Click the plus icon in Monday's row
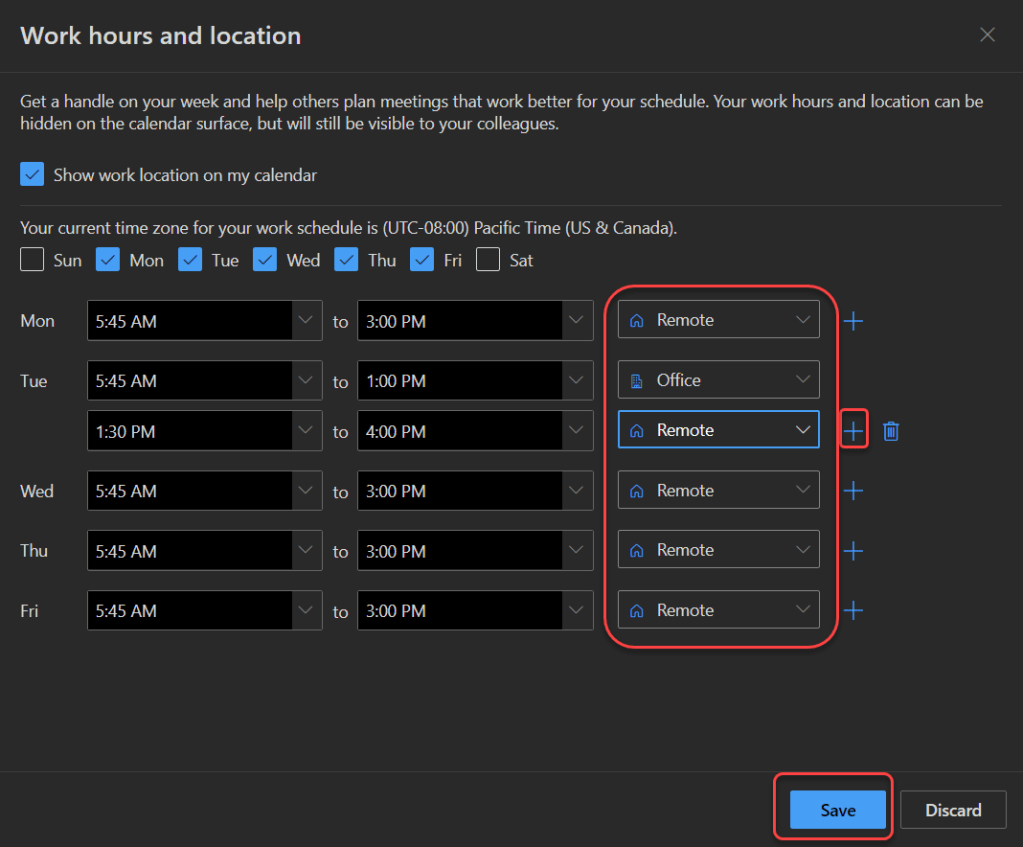This screenshot has width=1023, height=847. point(853,321)
